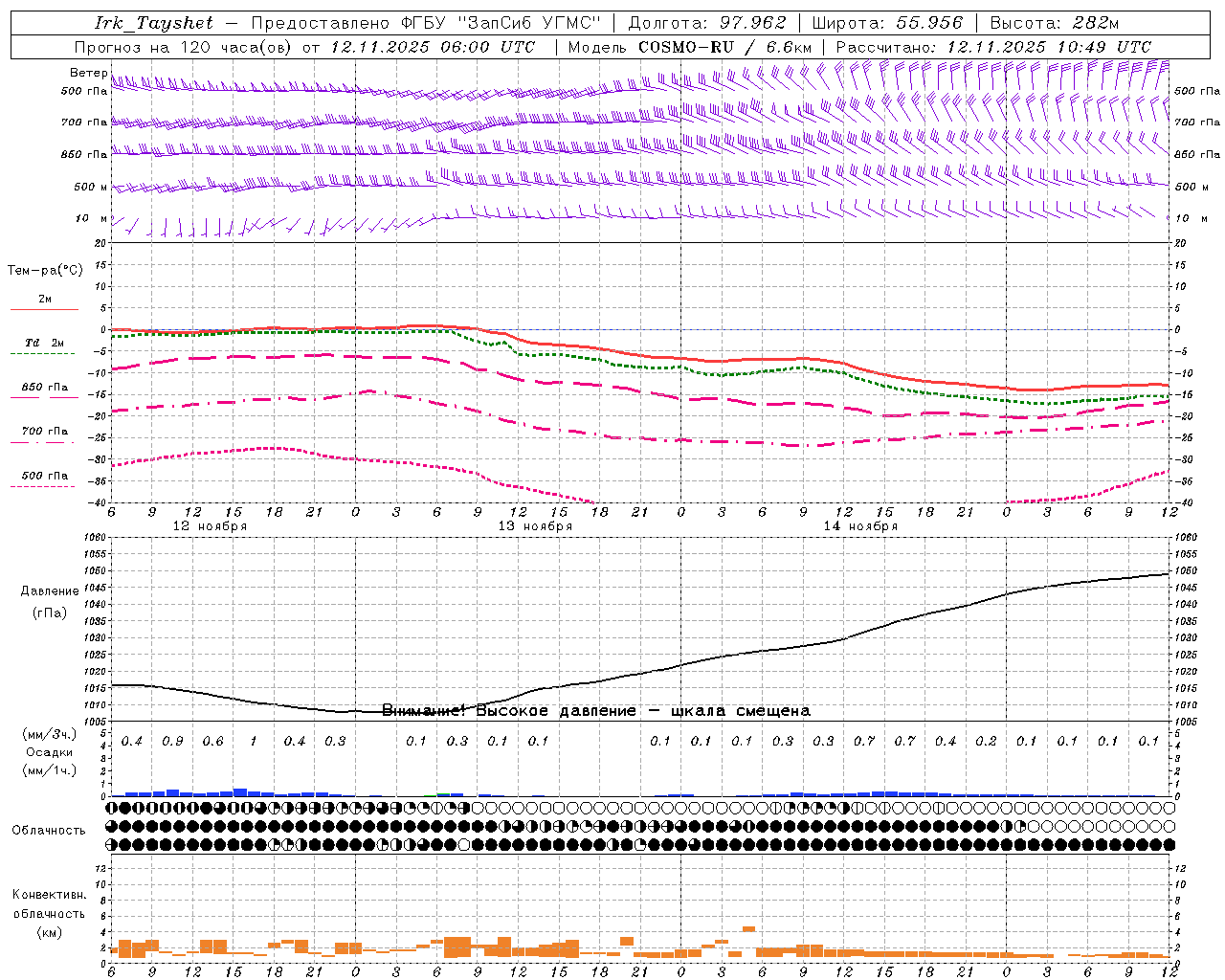Click the "(мм/1ч.)" unit label
1225x980 pixels.
[x=50, y=770]
